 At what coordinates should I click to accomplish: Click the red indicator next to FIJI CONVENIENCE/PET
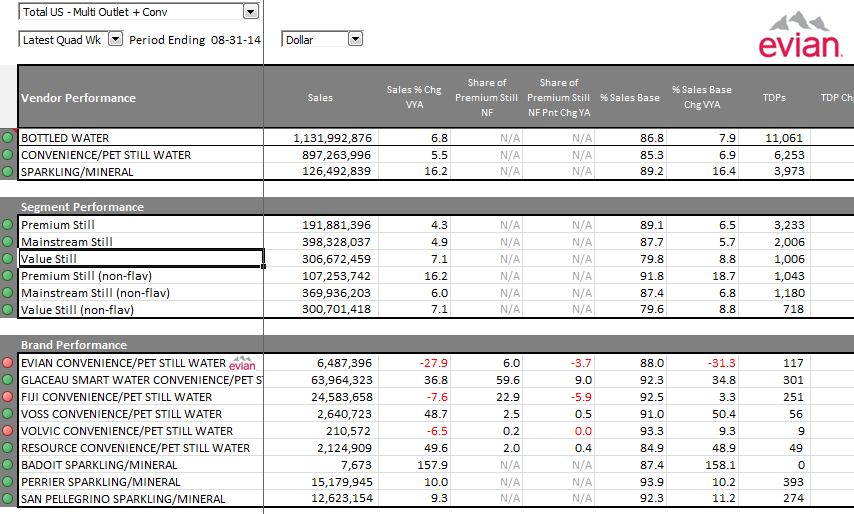(x=8, y=397)
